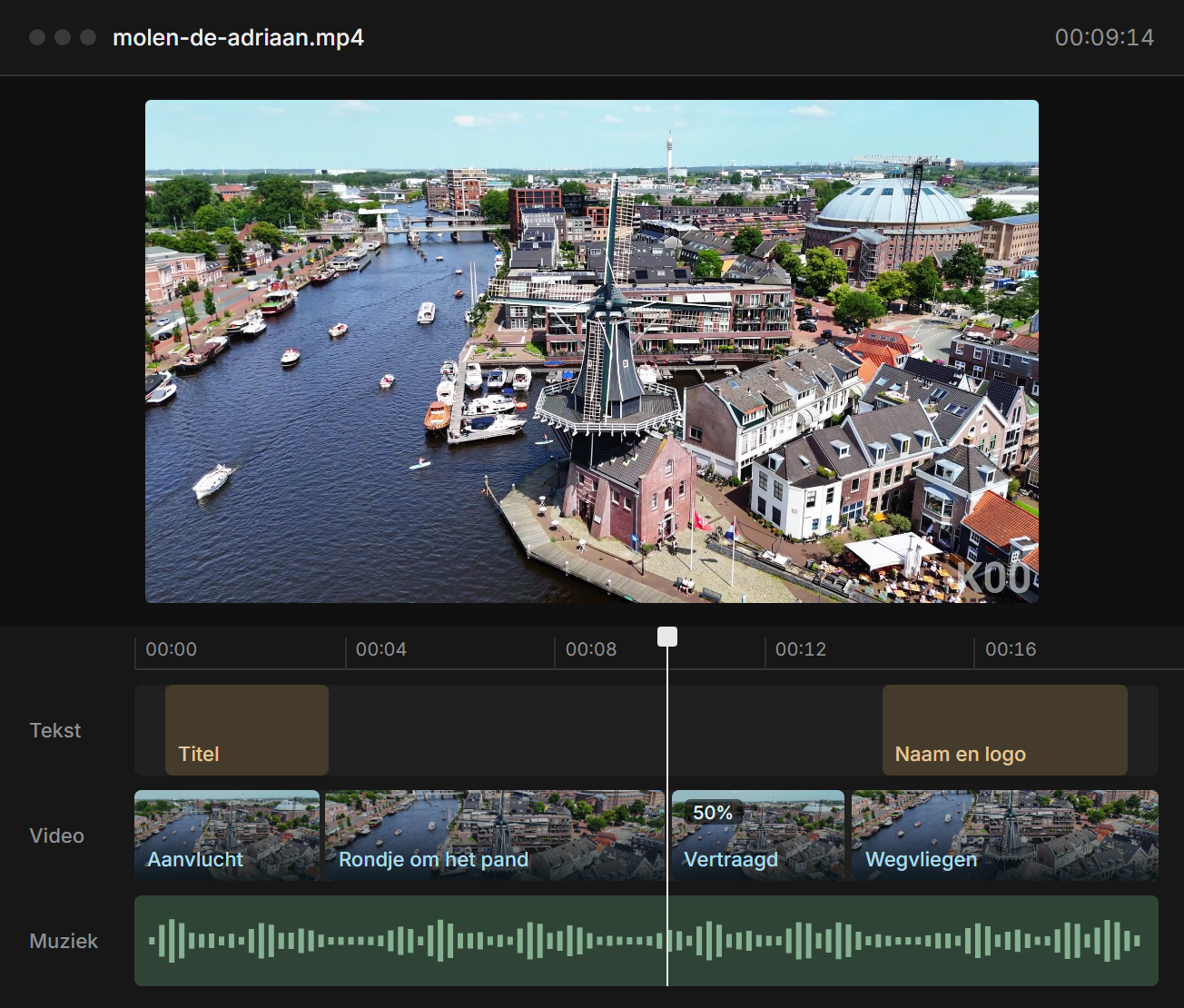Select the Vertraagd video clip
Viewport: 1184px width, 1008px height.
coord(758,835)
